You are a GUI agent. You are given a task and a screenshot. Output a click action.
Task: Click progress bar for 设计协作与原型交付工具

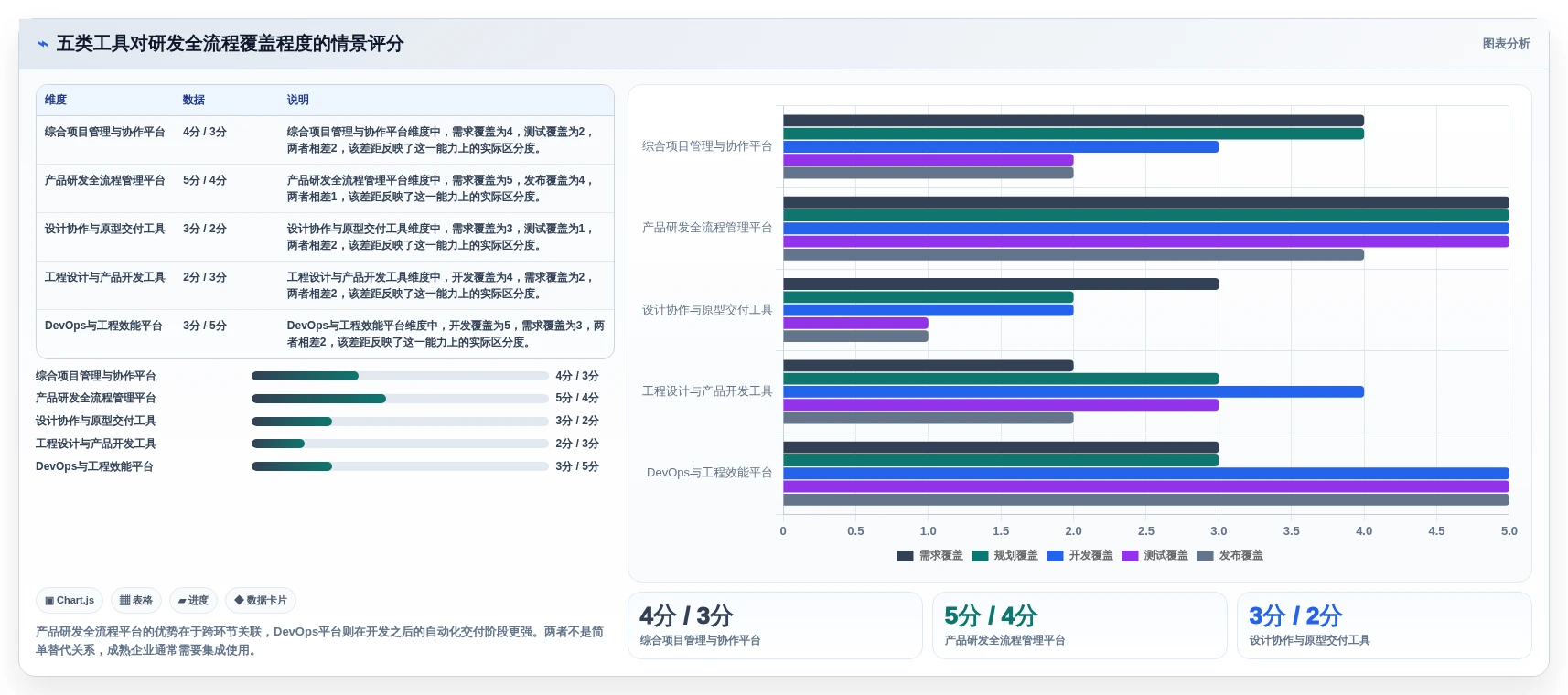[x=400, y=422]
